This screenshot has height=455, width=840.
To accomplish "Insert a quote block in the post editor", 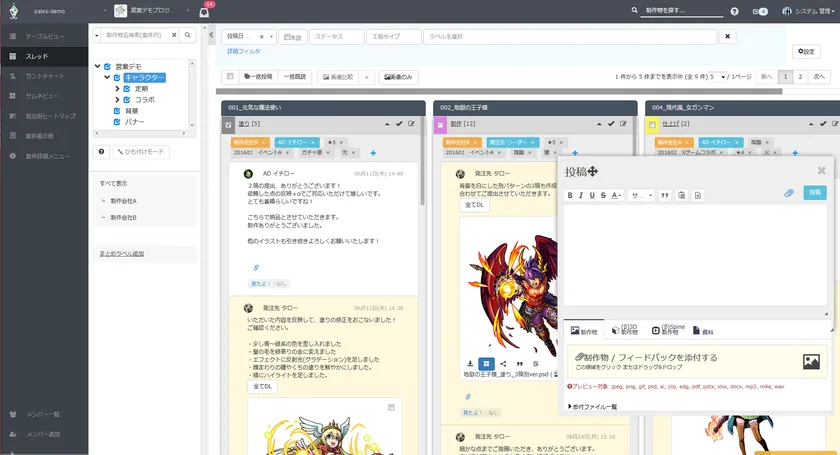I will (662, 195).
